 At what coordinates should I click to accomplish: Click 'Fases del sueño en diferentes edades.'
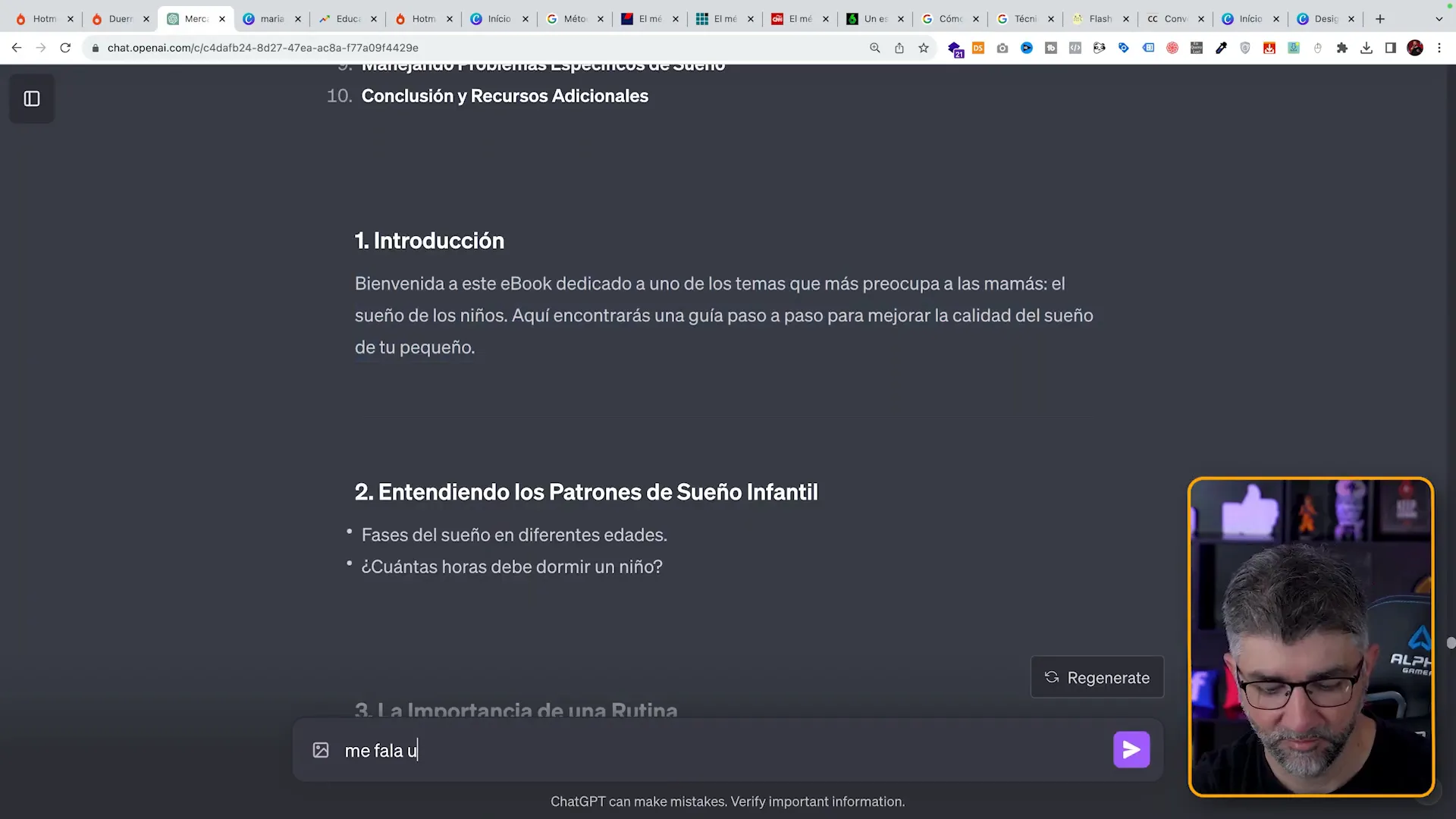[x=514, y=535]
